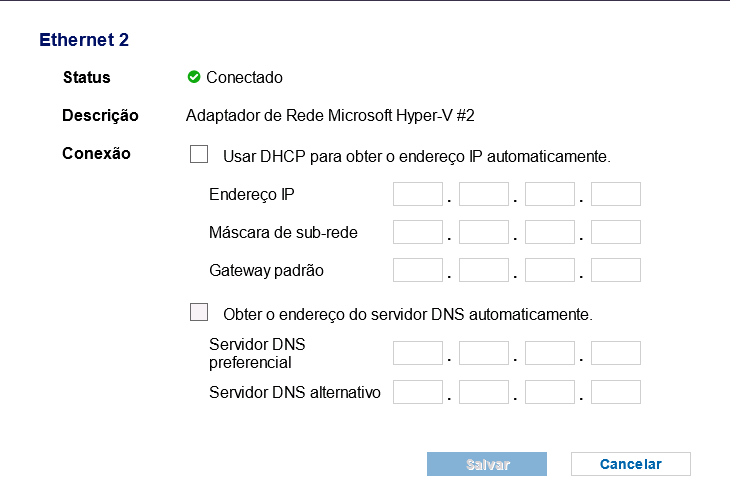Select second octet of Servidor DNS preferencial
The image size is (730, 498).
coord(484,353)
